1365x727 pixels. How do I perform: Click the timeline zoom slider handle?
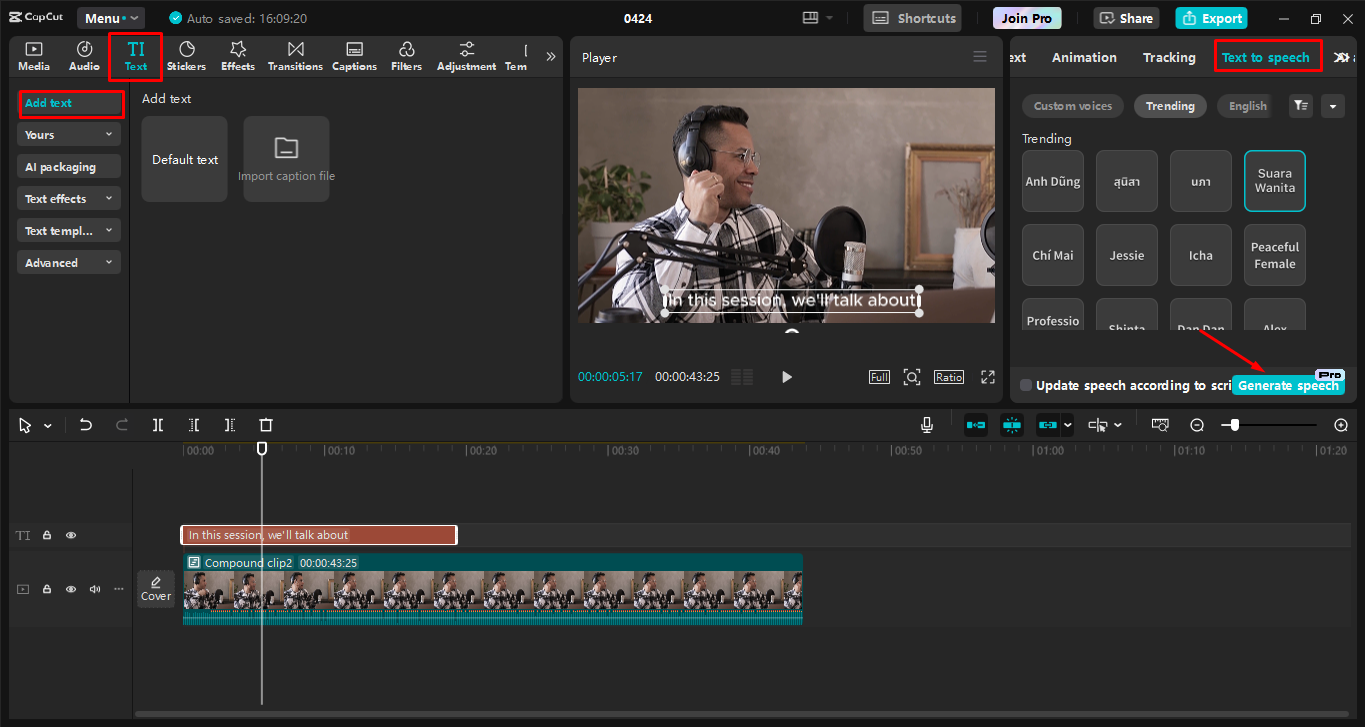click(x=1235, y=425)
